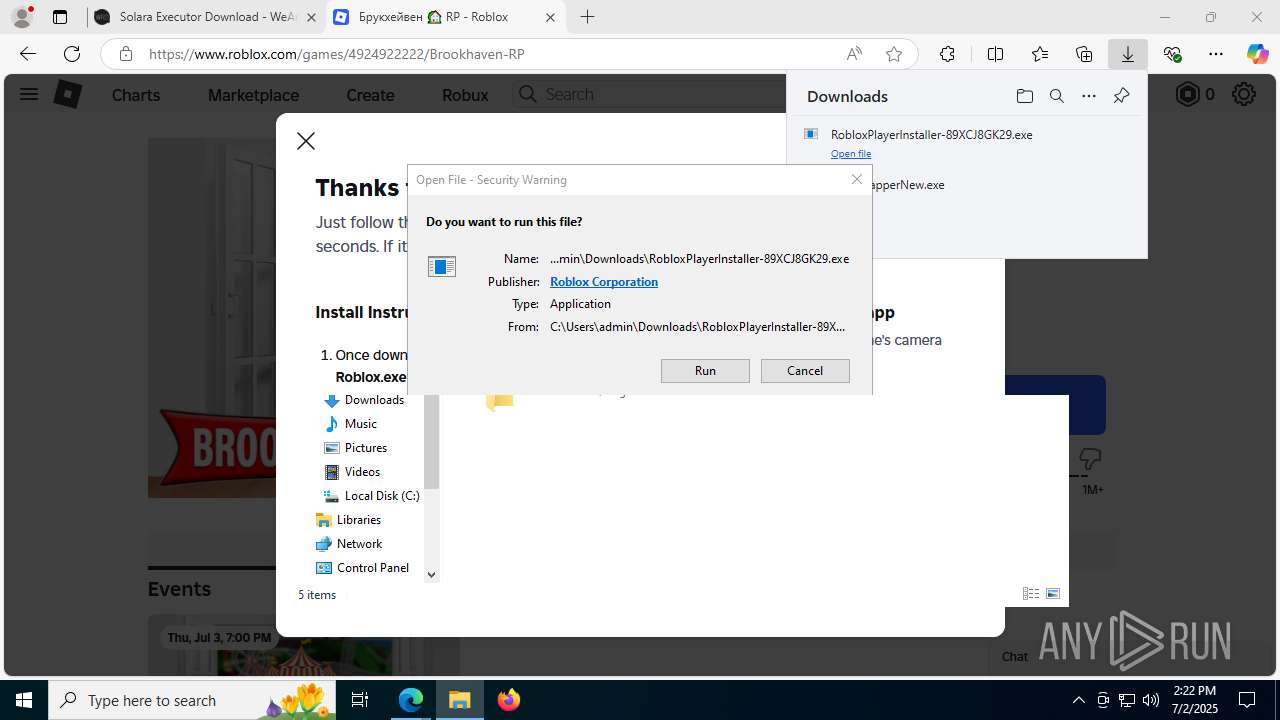The width and height of the screenshot is (1280, 720).
Task: Pin the Downloads panel
Action: coord(1121,96)
